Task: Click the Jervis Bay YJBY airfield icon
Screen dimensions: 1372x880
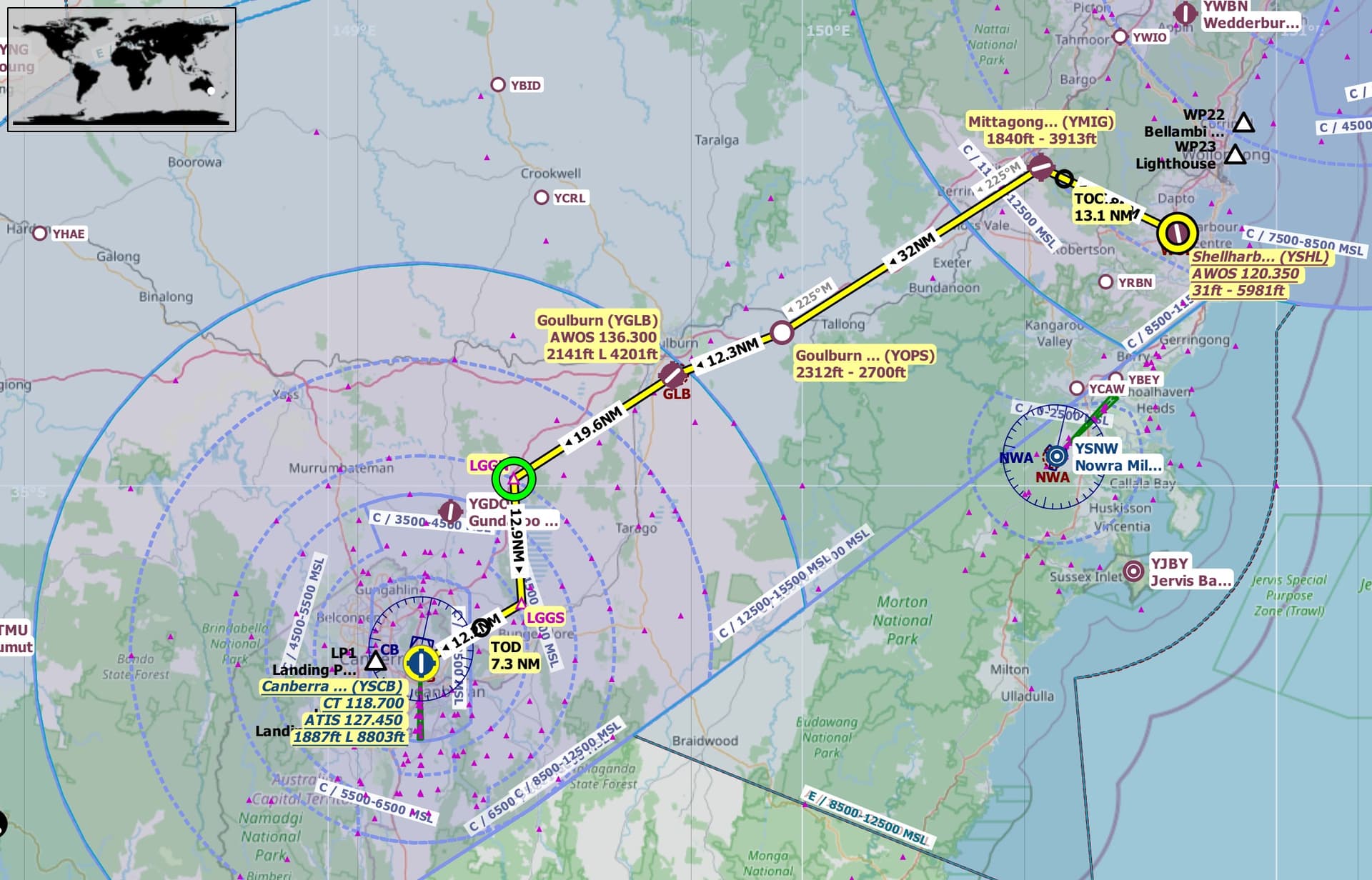Action: click(1135, 571)
